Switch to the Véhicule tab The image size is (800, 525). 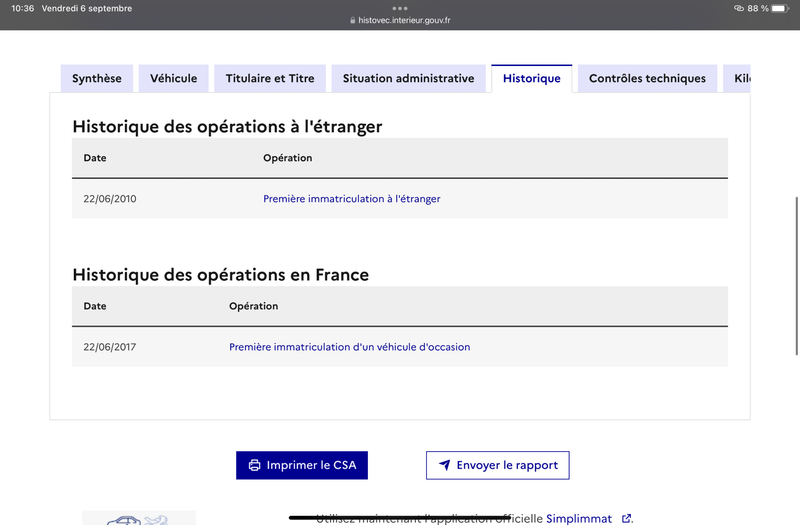coord(173,79)
